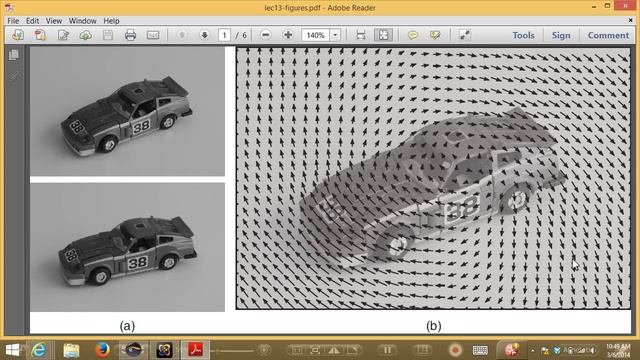Open the Edit menu
640x360 pixels.
(32, 21)
